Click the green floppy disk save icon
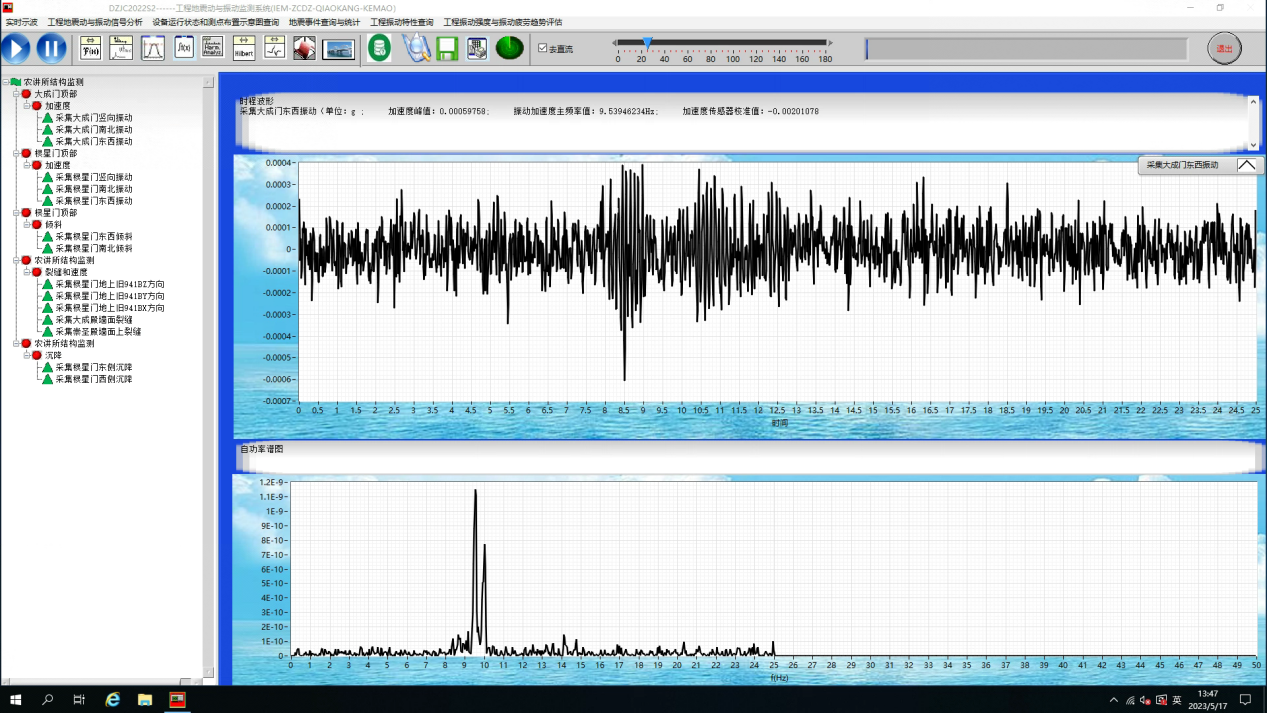The height and width of the screenshot is (713, 1267). [x=447, y=48]
